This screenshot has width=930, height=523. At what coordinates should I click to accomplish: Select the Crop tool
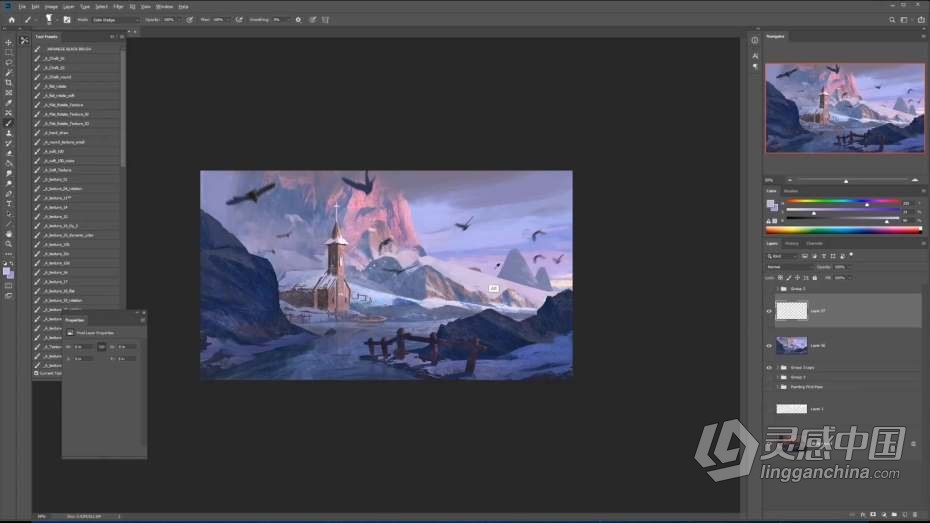click(8, 83)
